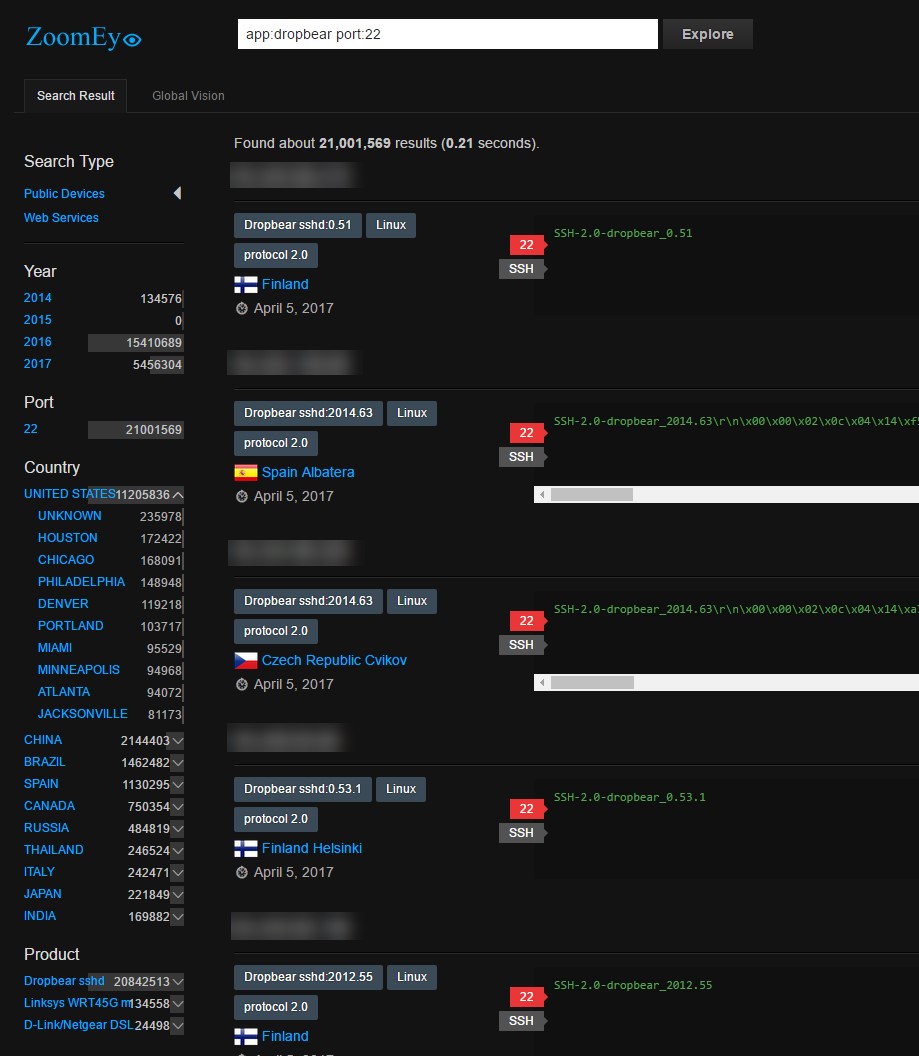Click the SSH-2.0-dropbear_0.51 banner text
Screen dimensions: 919x1056
(623, 233)
